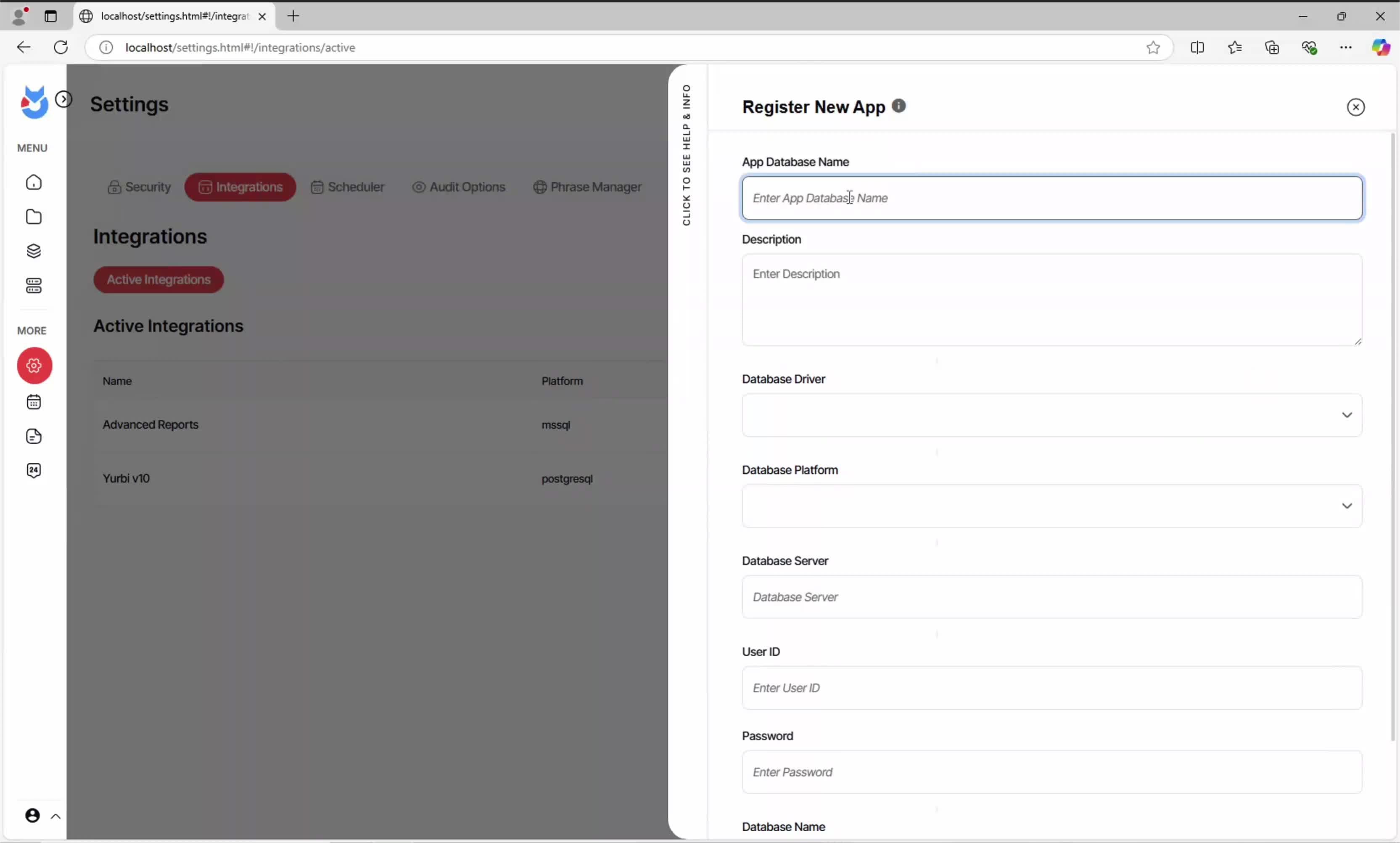Click the panel's vertical scrollbar
The width and height of the screenshot is (1400, 843).
tap(1392, 437)
